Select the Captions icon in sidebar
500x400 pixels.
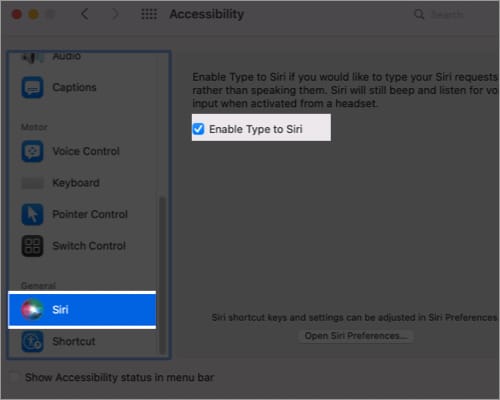[32, 87]
